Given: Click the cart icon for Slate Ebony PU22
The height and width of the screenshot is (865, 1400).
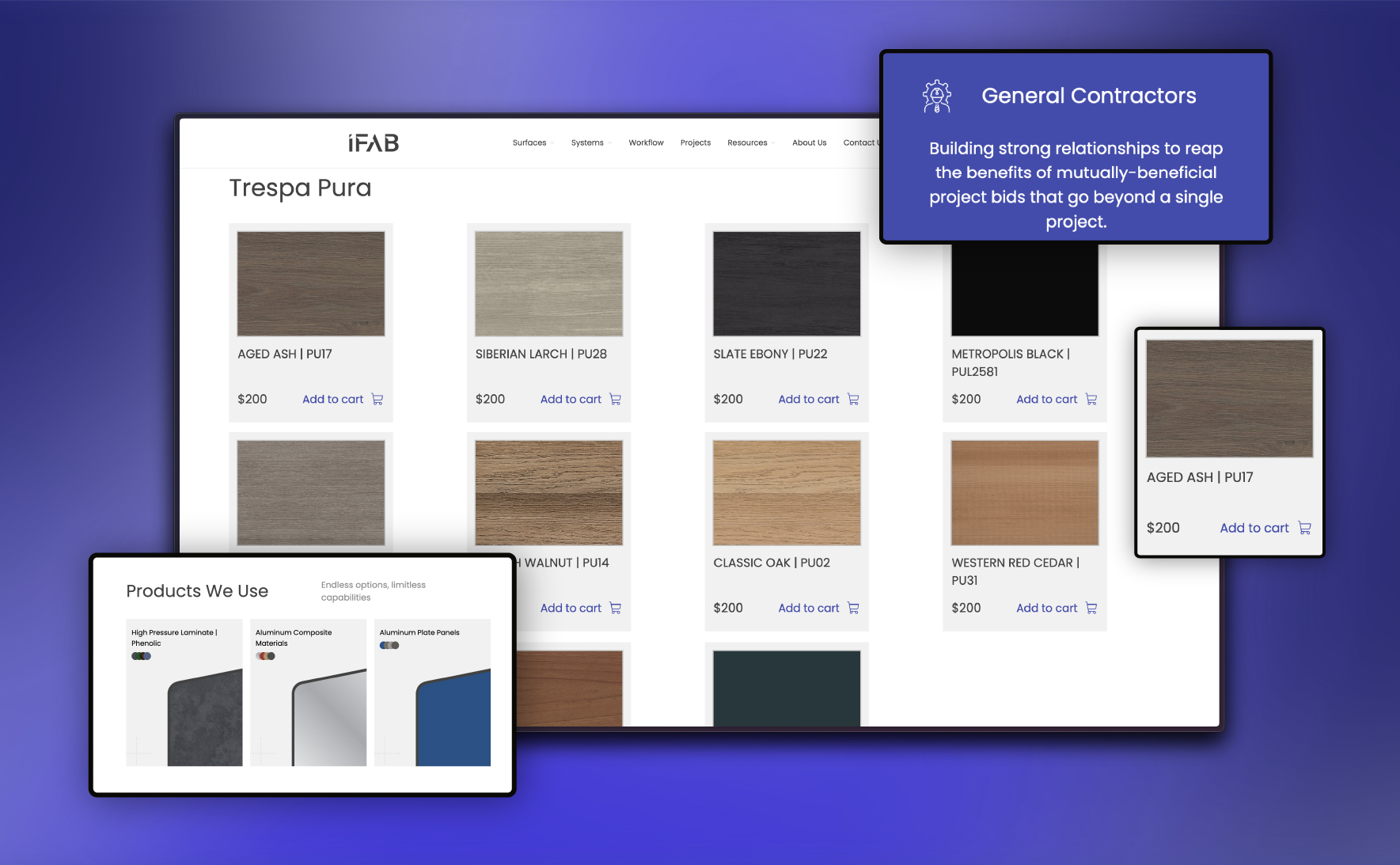Looking at the screenshot, I should (853, 400).
